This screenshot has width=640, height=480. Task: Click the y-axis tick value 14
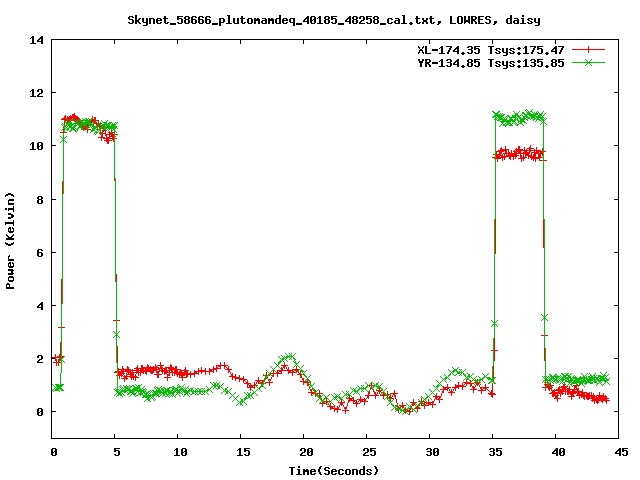36,40
